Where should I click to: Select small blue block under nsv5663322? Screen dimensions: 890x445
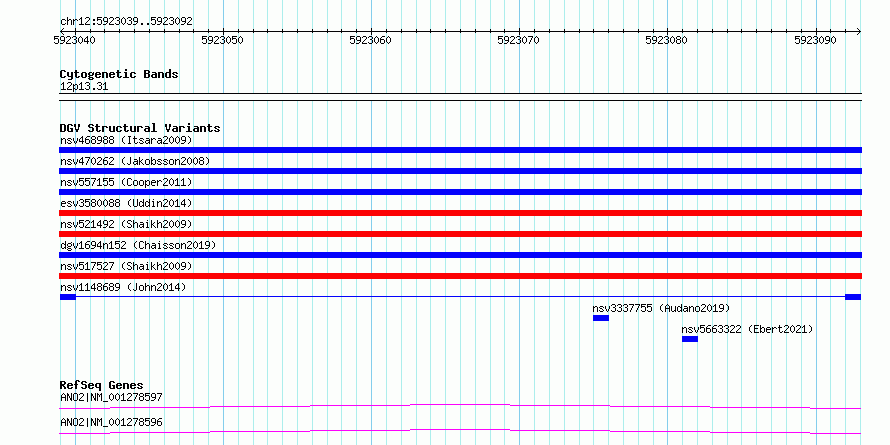click(690, 339)
